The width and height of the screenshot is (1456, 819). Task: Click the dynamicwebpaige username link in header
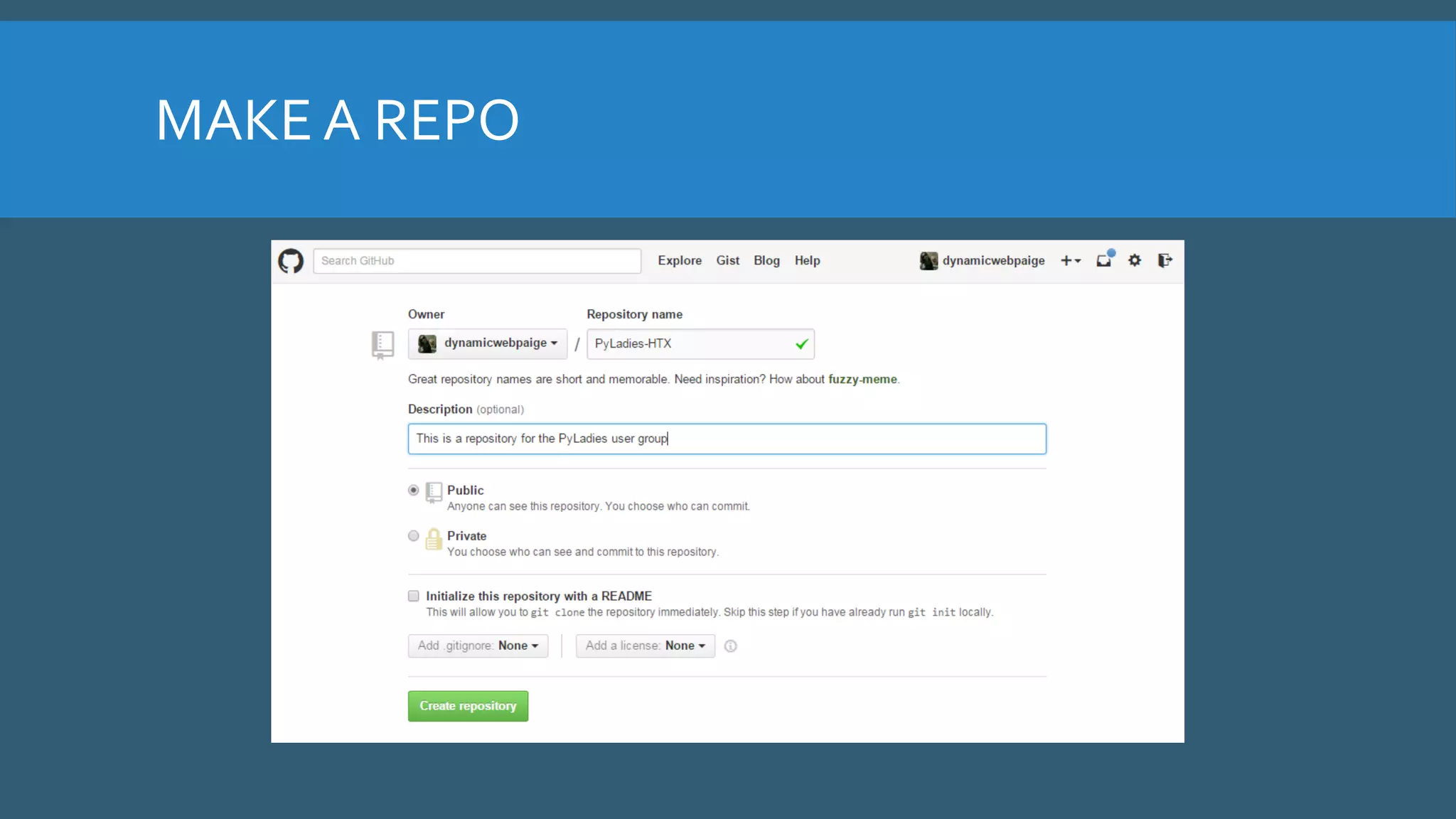(993, 261)
